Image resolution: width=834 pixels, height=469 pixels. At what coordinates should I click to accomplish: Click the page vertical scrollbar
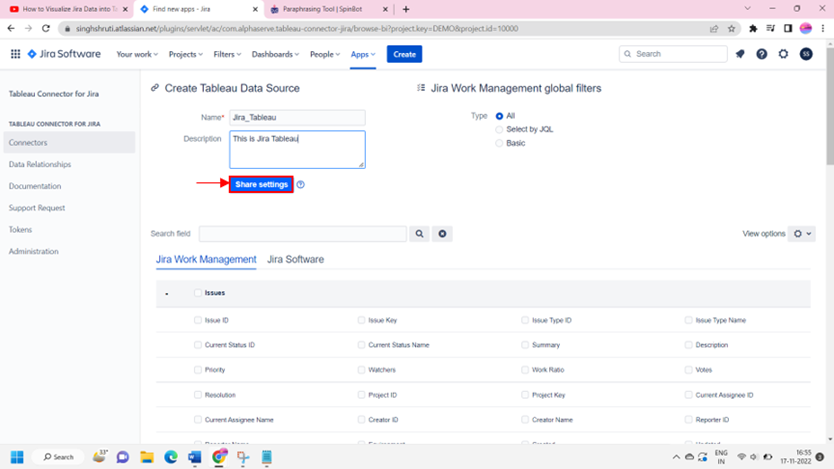pos(830,107)
